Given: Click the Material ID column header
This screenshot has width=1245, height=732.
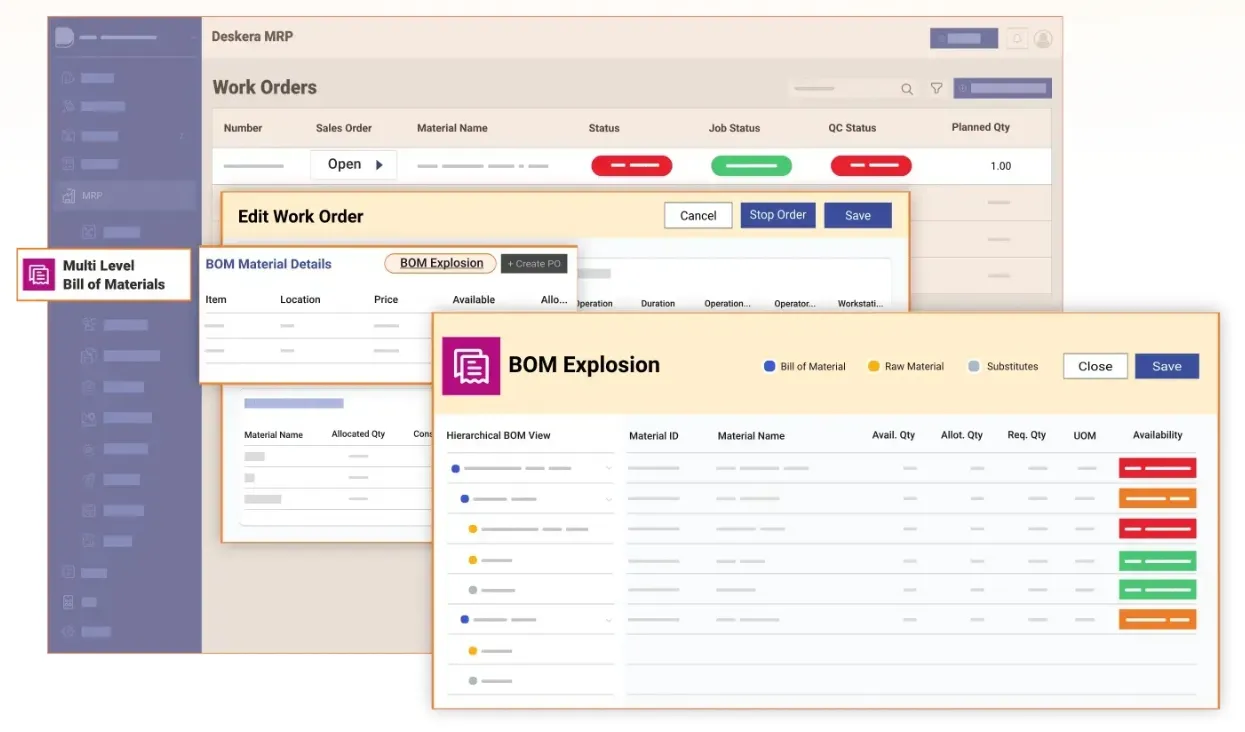Looking at the screenshot, I should (x=654, y=436).
